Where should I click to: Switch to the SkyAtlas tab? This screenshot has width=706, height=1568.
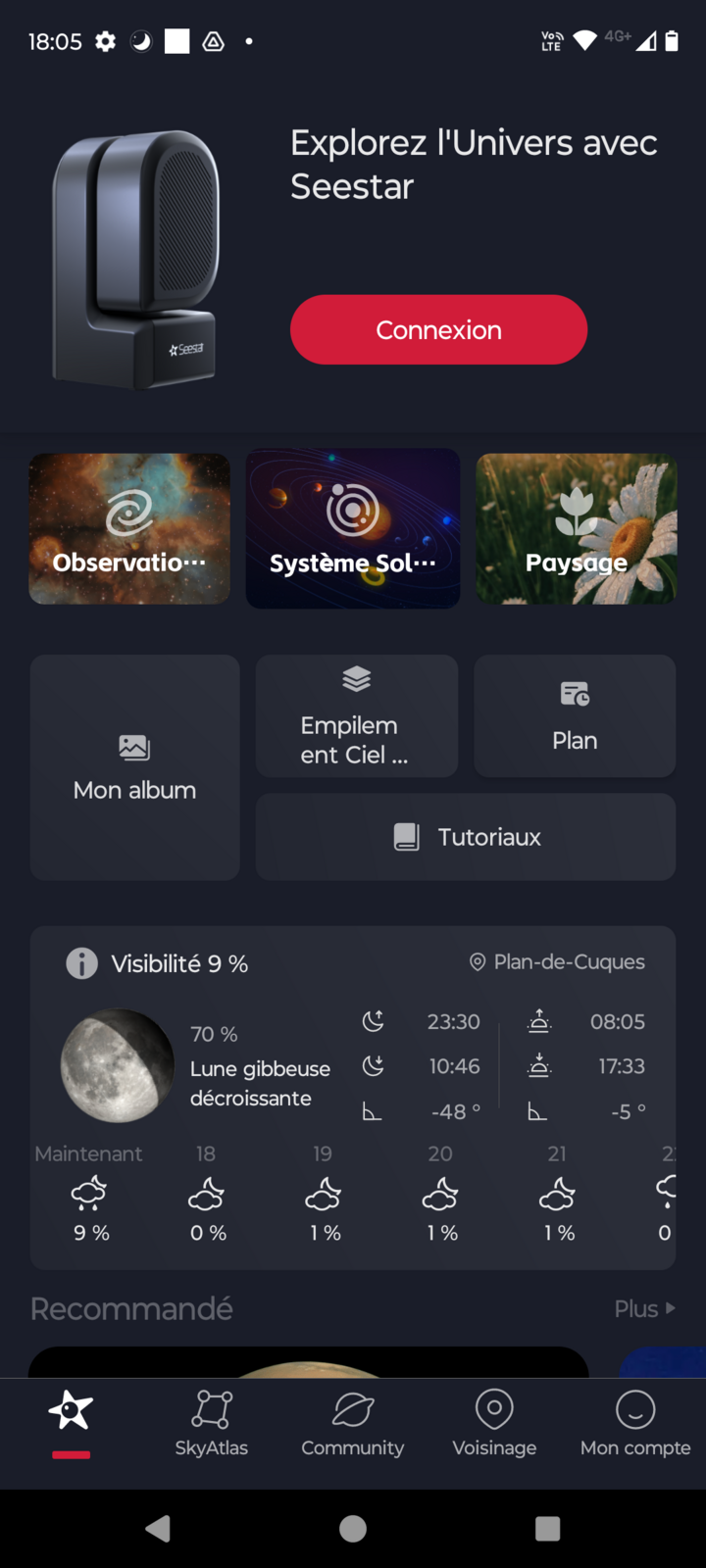(x=212, y=1423)
